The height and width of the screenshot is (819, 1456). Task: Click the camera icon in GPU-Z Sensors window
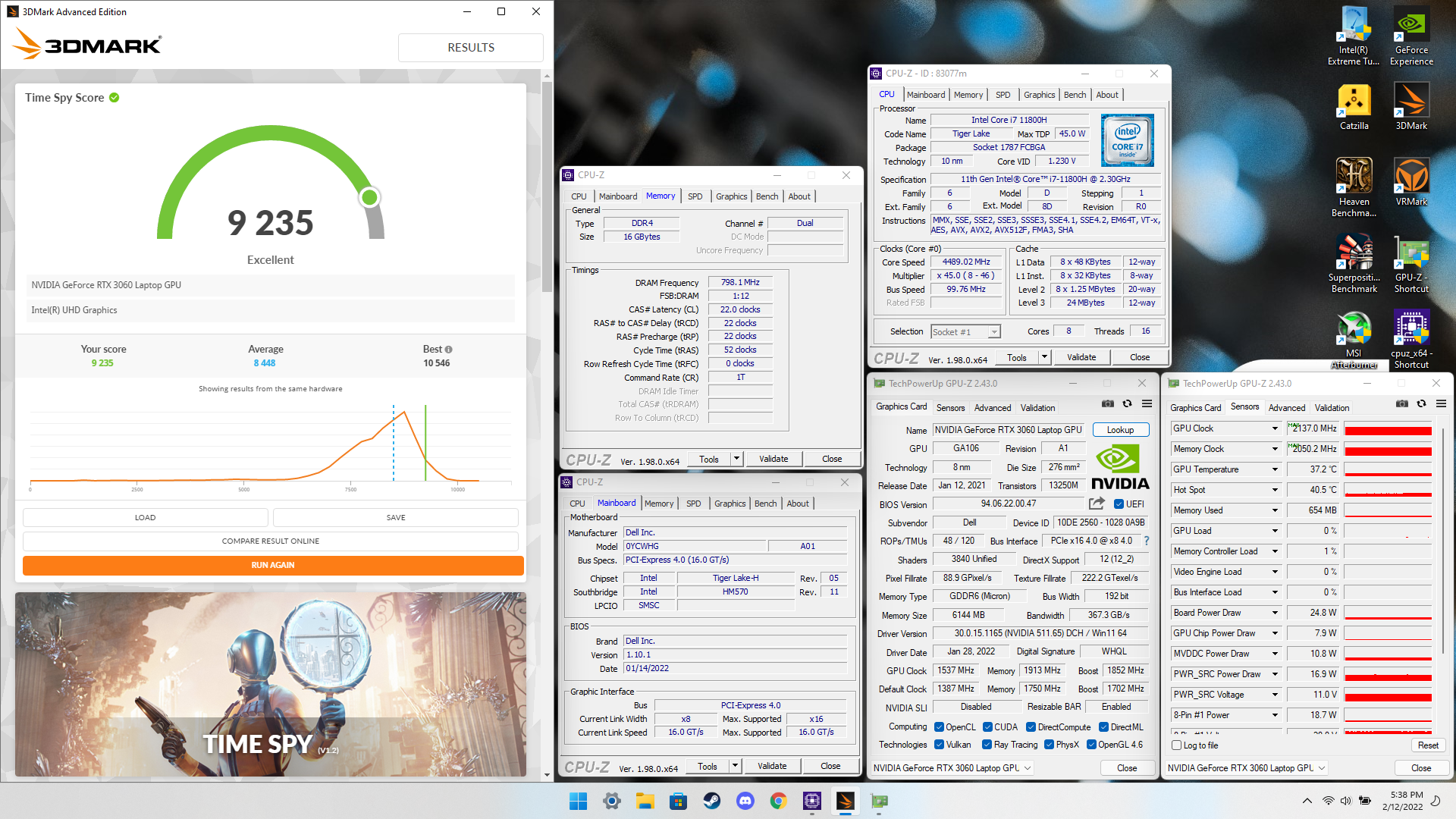(1402, 403)
